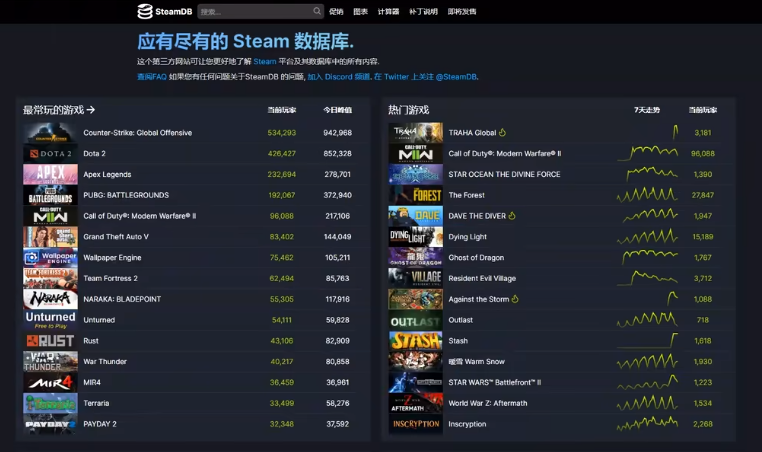
Task: Click the Counter-Strike: Global Offensive thumbnail
Action: tap(50, 133)
